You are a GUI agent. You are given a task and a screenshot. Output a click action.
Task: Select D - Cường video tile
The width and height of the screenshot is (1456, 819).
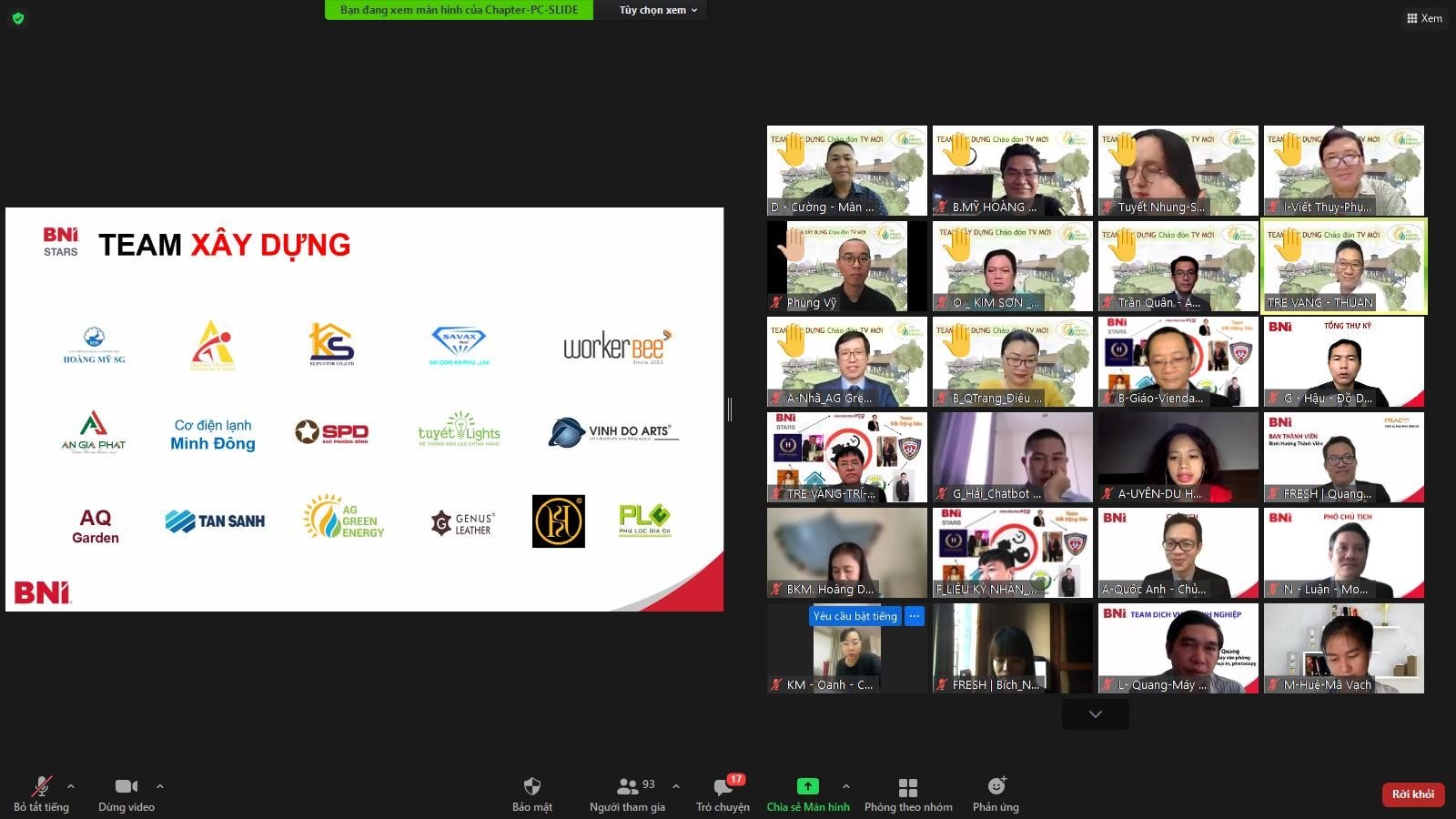point(847,170)
